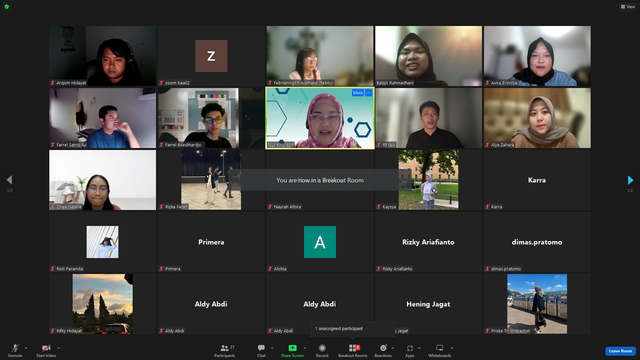Open video options arrow beside Start Video

pos(59,348)
